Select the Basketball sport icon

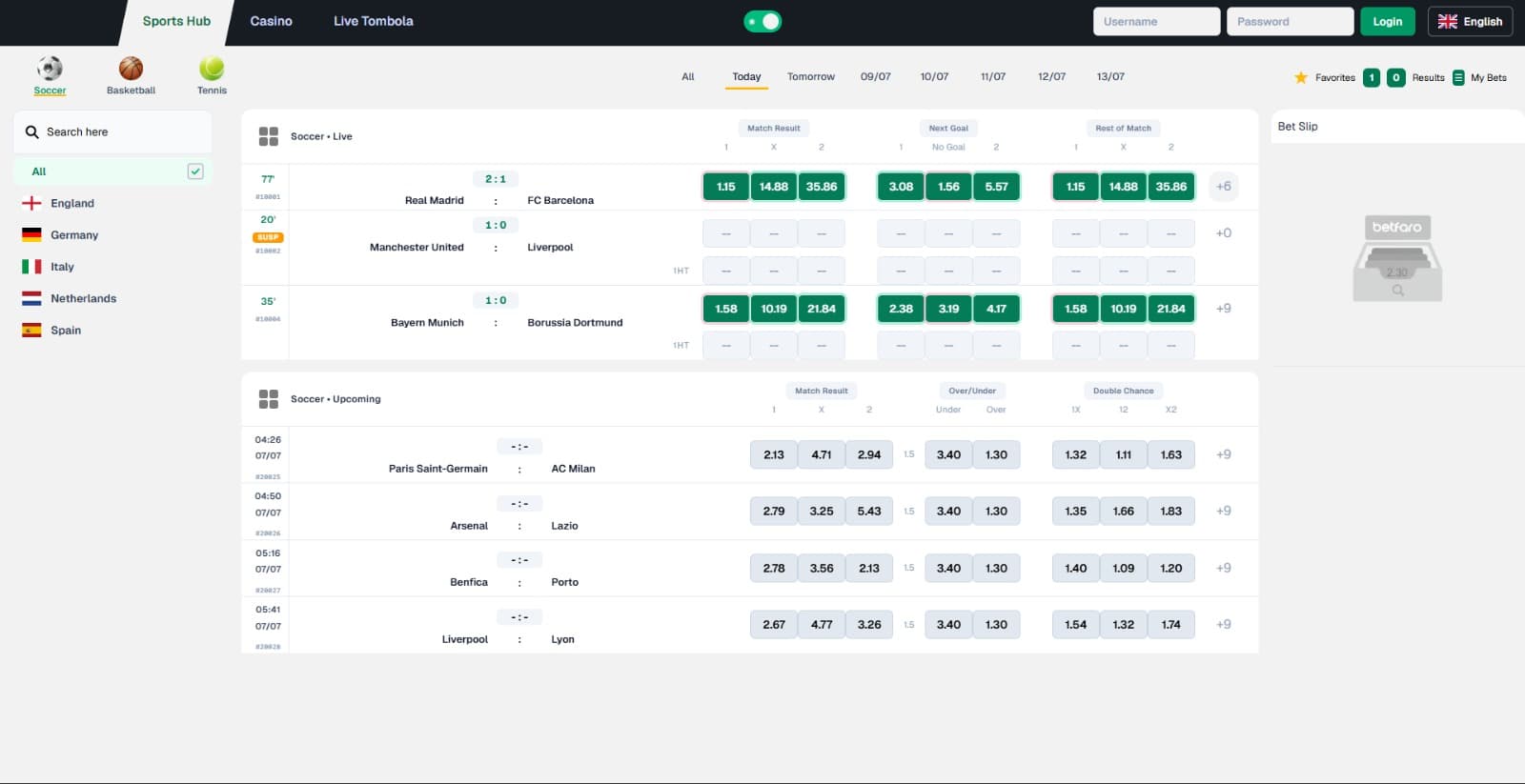(x=131, y=69)
